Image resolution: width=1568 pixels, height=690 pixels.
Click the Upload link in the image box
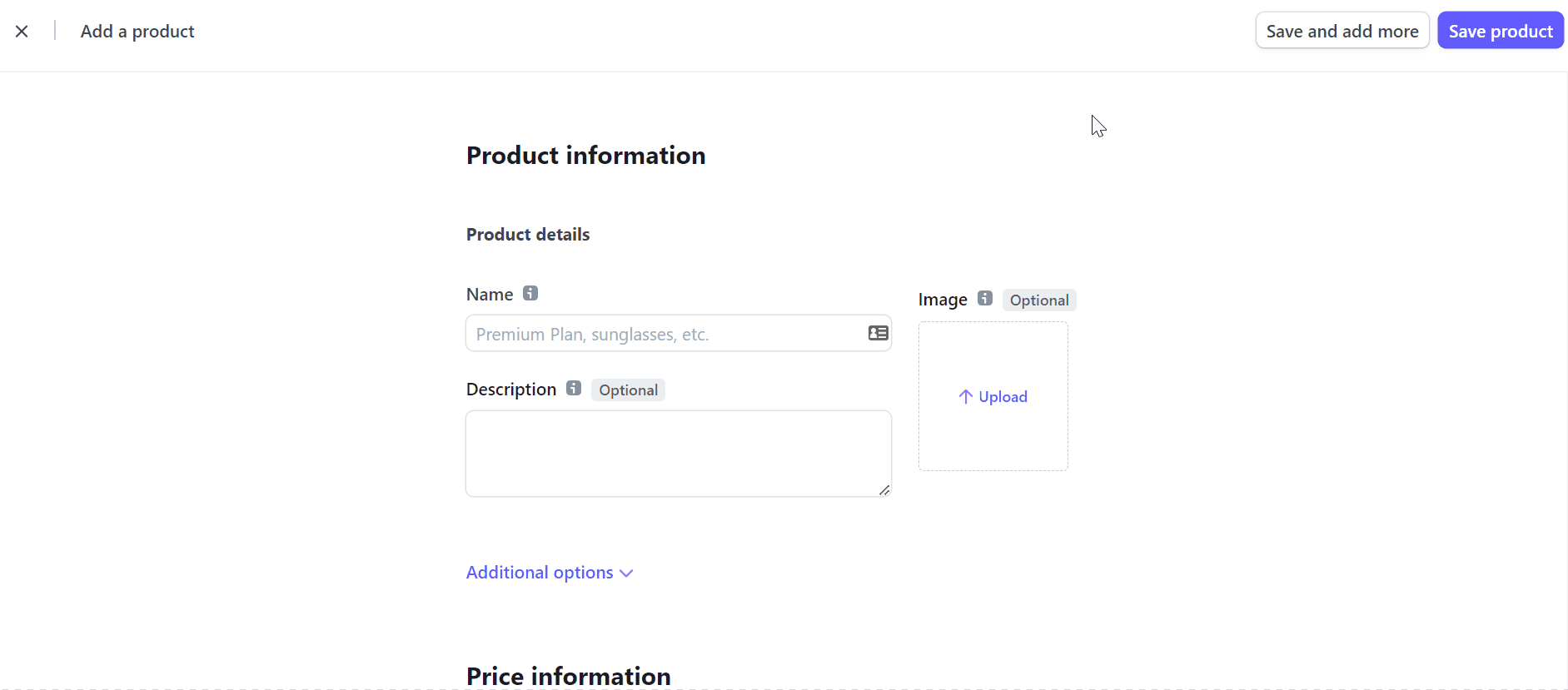click(1003, 396)
